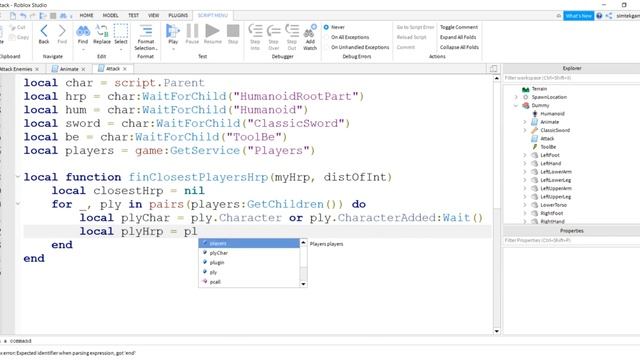The image size is (640, 360).
Task: Click the Filter Properties search field
Action: (571, 240)
